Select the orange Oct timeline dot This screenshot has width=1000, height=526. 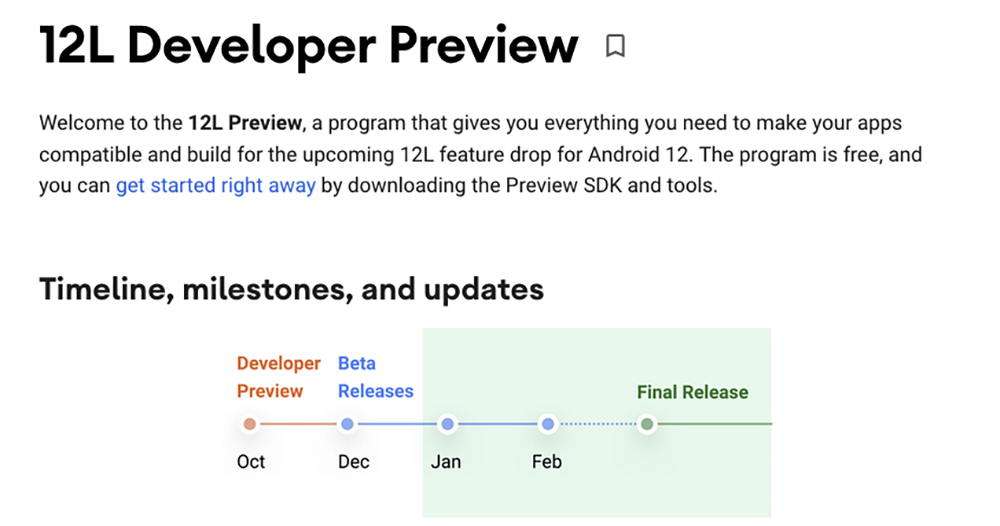(x=250, y=424)
